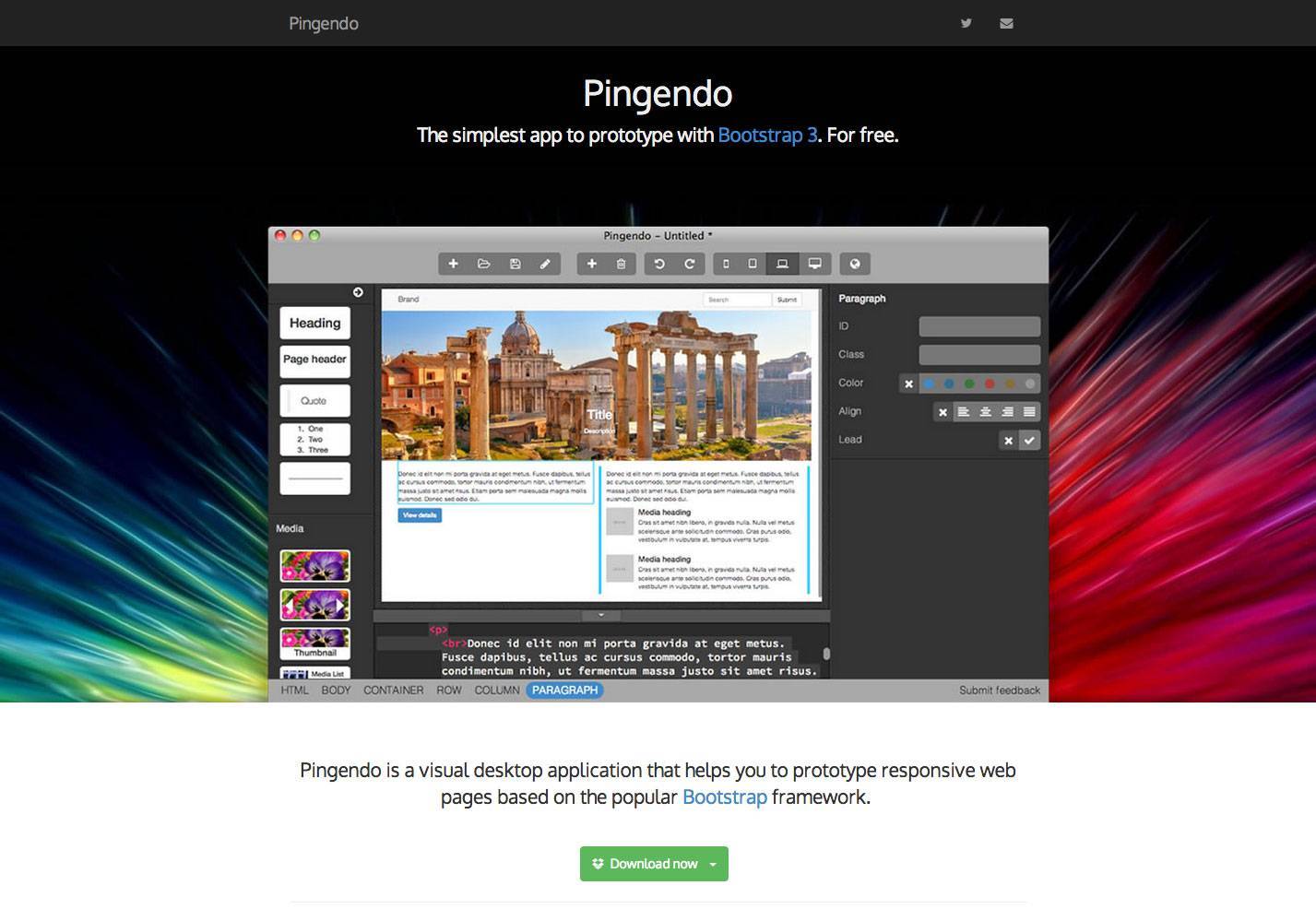Delete the element with the trash icon
The image size is (1316, 909).
622,264
